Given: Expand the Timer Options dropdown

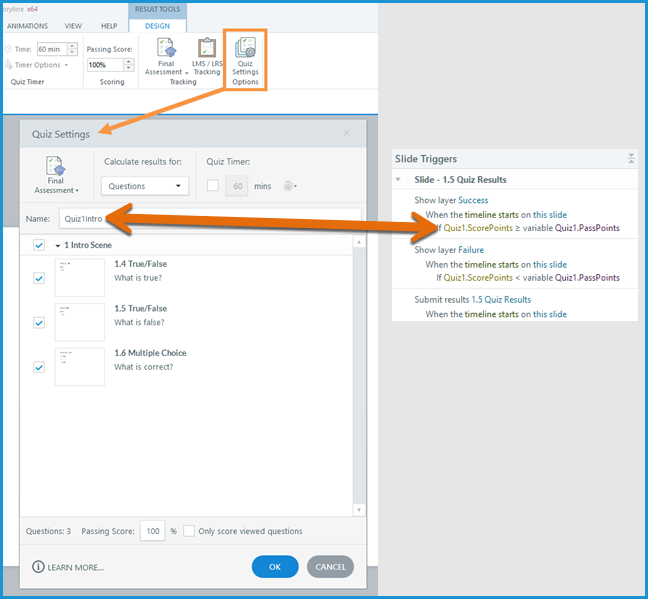Looking at the screenshot, I should (x=42, y=65).
